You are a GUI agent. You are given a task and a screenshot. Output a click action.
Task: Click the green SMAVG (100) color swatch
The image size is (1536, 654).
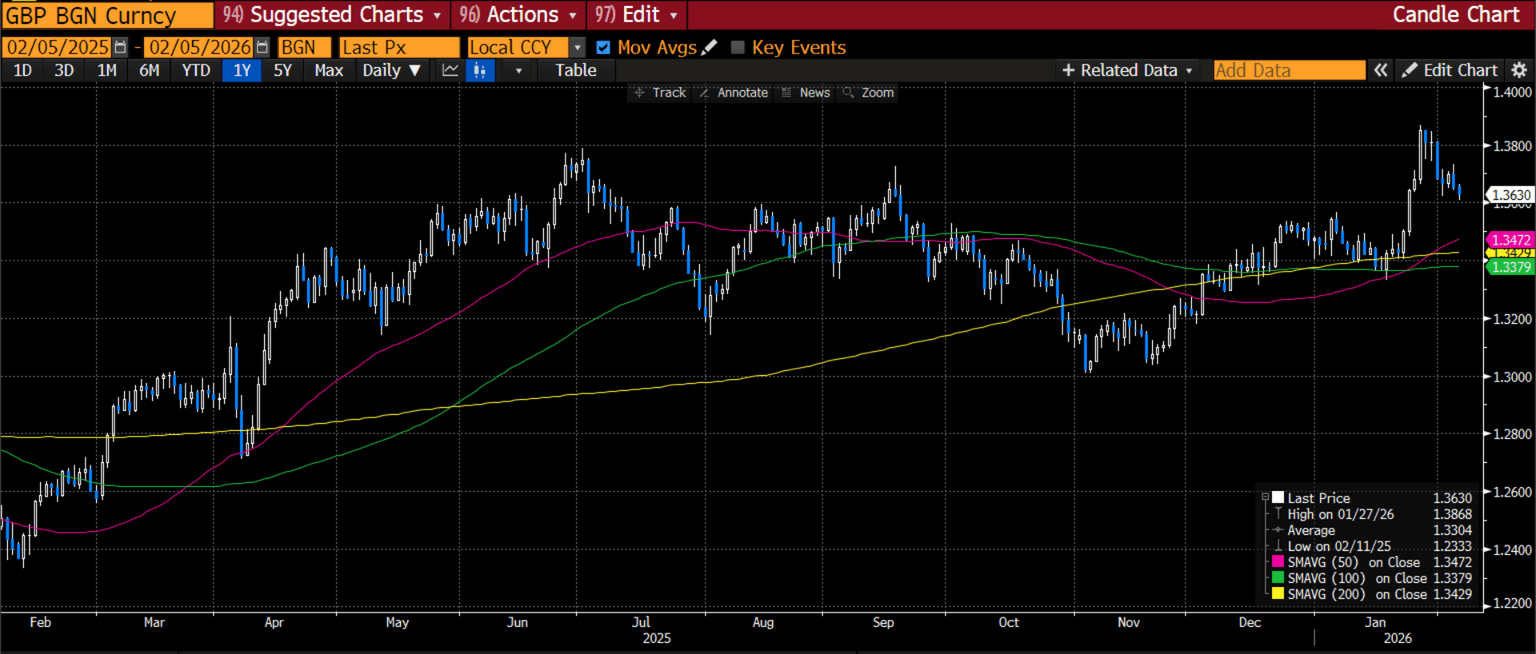coord(1278,578)
